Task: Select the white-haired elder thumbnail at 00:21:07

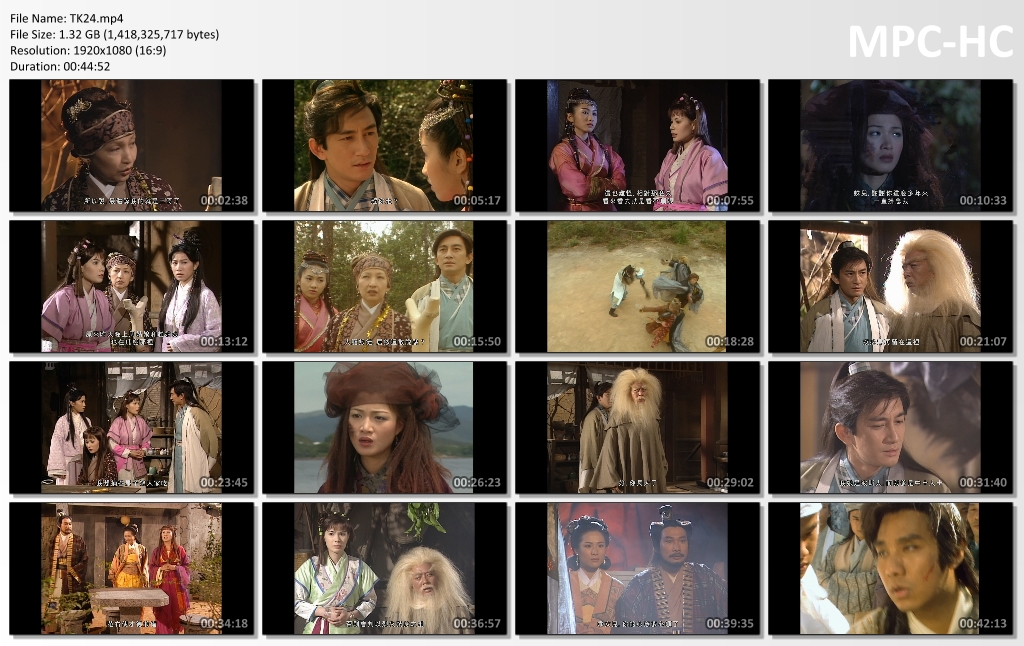Action: 890,285
